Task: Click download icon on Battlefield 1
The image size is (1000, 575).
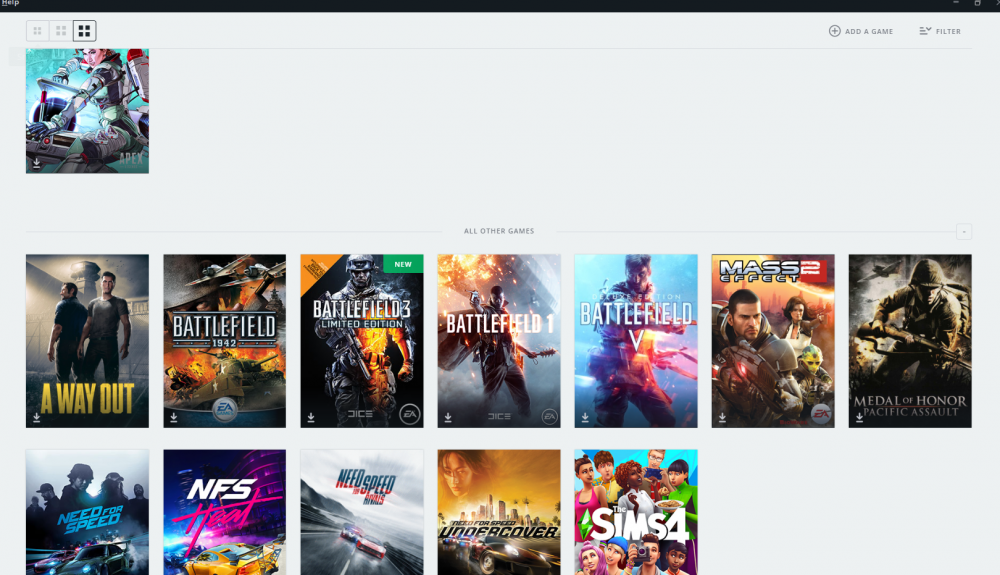Action: [448, 418]
